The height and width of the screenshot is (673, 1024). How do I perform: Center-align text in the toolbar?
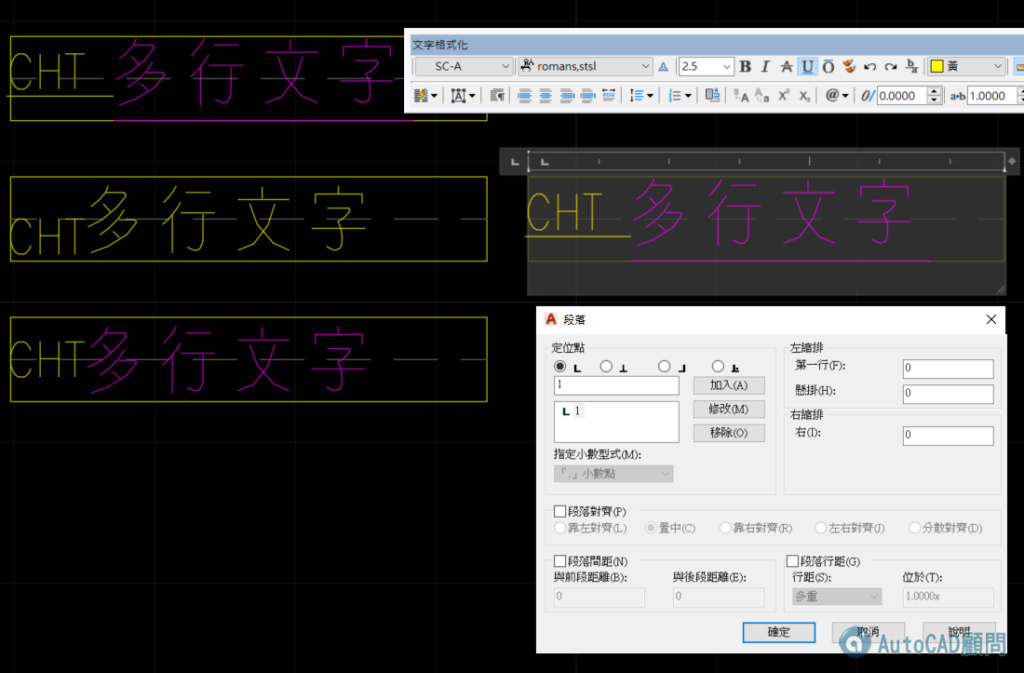[x=545, y=96]
